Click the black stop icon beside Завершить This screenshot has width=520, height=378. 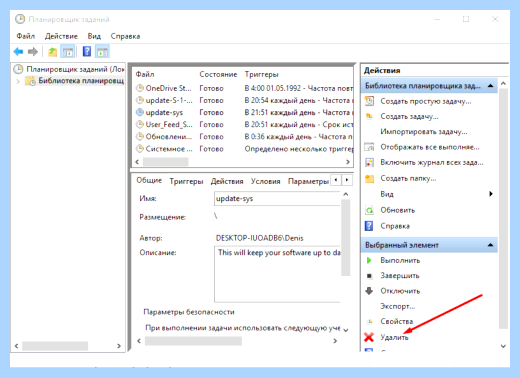pyautogui.click(x=369, y=276)
